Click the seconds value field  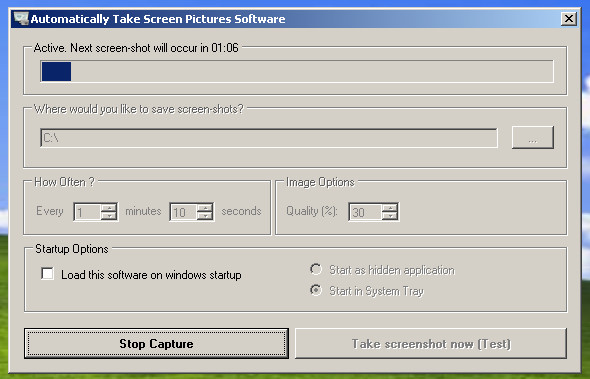(183, 212)
